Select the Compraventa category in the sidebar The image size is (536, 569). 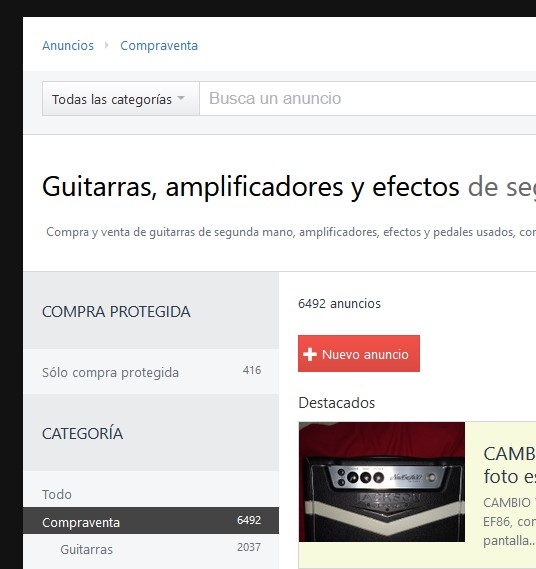click(x=151, y=521)
